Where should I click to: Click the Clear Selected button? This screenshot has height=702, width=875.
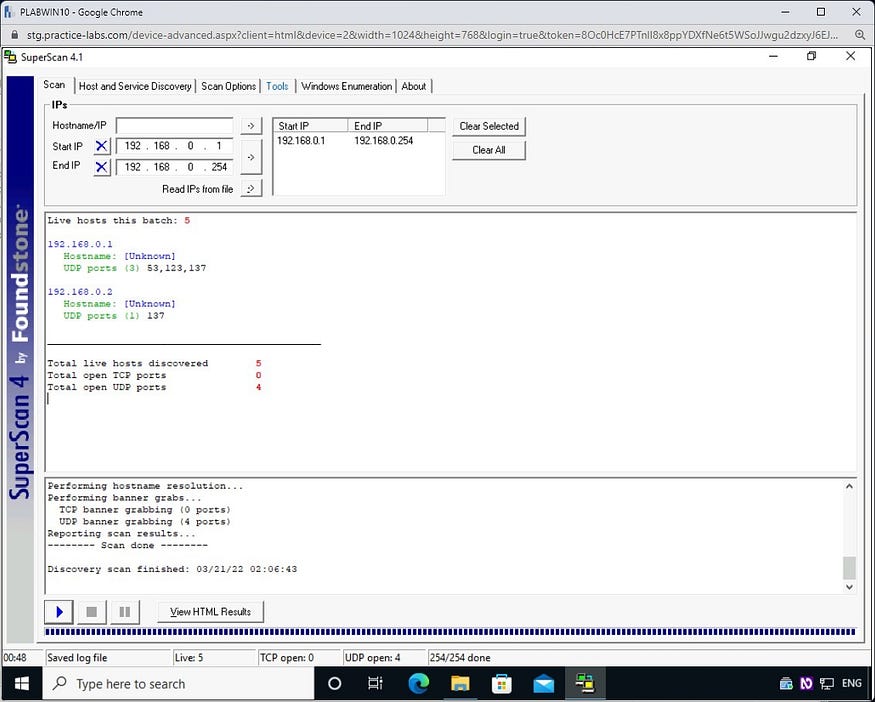[x=489, y=126]
